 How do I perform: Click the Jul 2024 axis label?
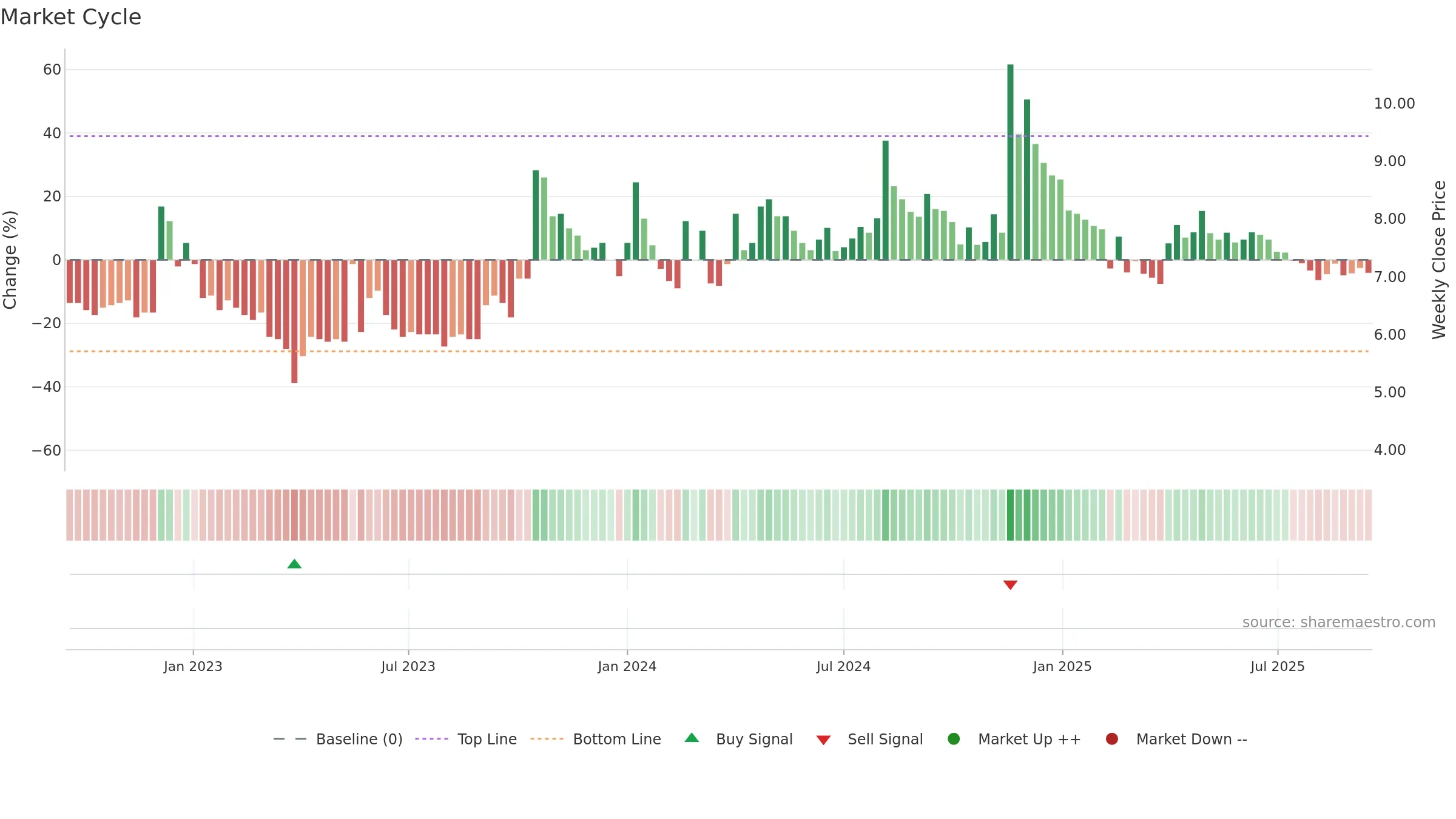coord(843,666)
